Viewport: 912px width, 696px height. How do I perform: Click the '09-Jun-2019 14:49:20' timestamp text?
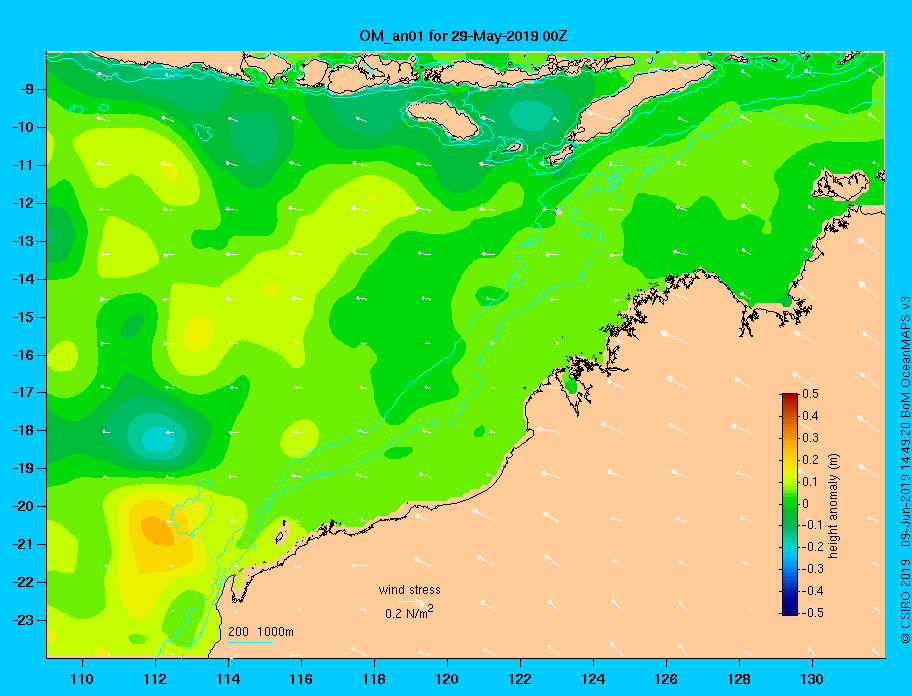pyautogui.click(x=905, y=483)
